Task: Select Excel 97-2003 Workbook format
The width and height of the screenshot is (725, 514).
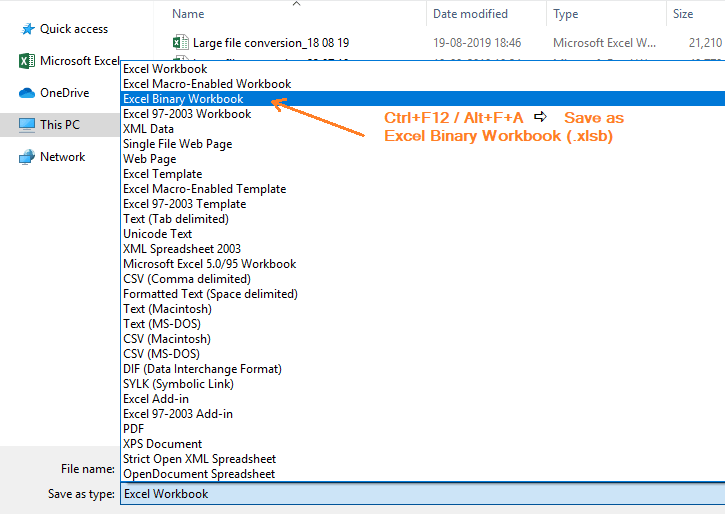Action: 423,114
